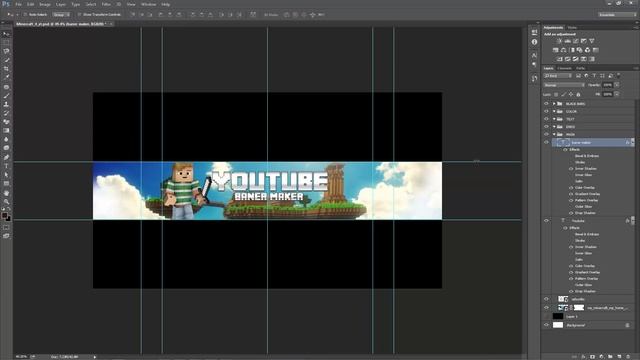640x360 pixels.
Task: Delete layer trash icon
Action: pyautogui.click(x=628, y=357)
